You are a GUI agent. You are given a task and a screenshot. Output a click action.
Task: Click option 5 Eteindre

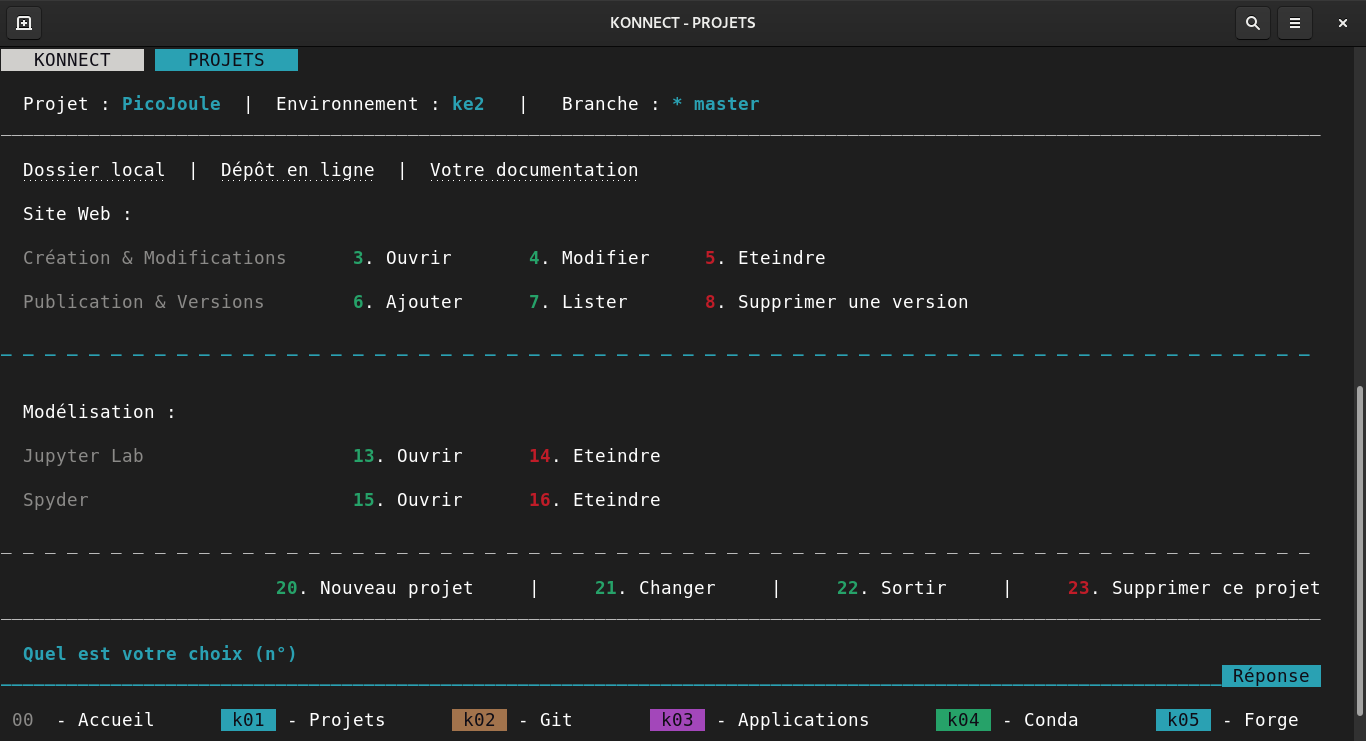(x=765, y=258)
